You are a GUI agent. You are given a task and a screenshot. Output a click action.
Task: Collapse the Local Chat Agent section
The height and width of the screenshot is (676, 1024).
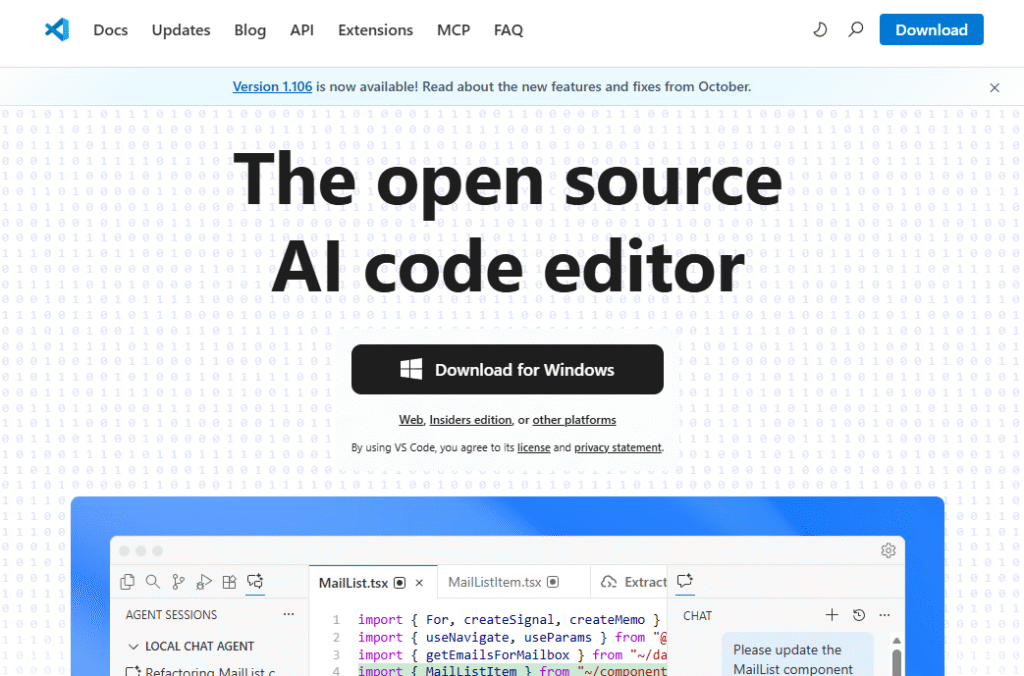(134, 647)
